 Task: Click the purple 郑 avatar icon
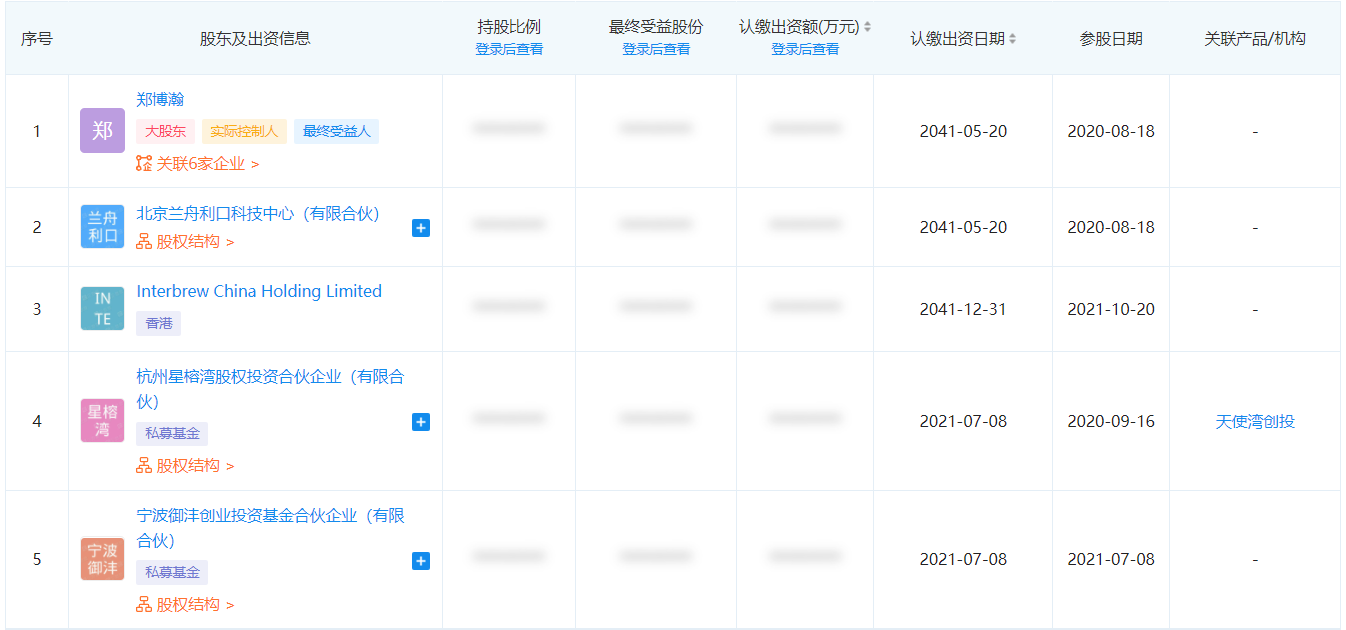pyautogui.click(x=102, y=131)
